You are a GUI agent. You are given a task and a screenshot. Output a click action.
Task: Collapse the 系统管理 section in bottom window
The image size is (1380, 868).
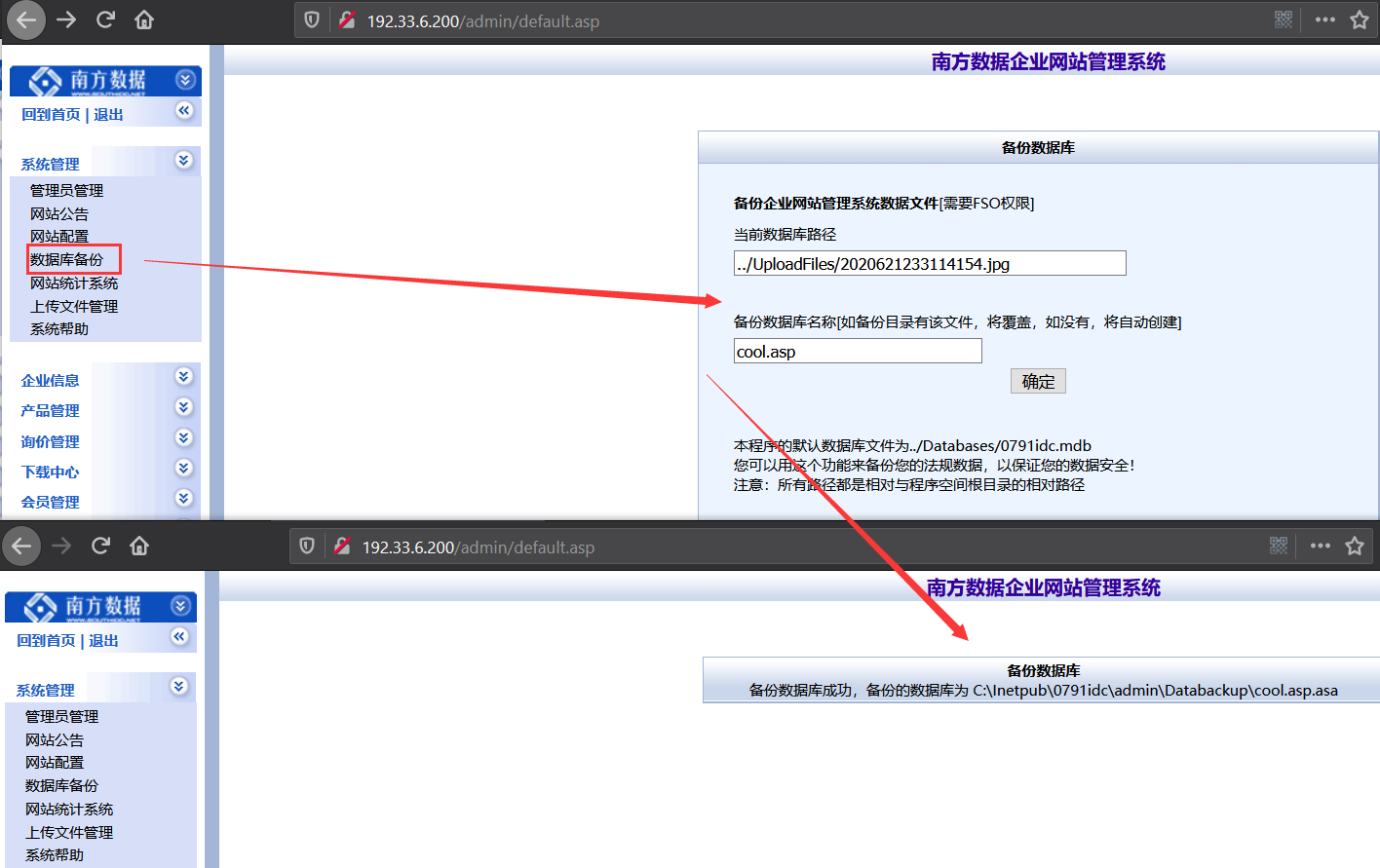[x=179, y=686]
